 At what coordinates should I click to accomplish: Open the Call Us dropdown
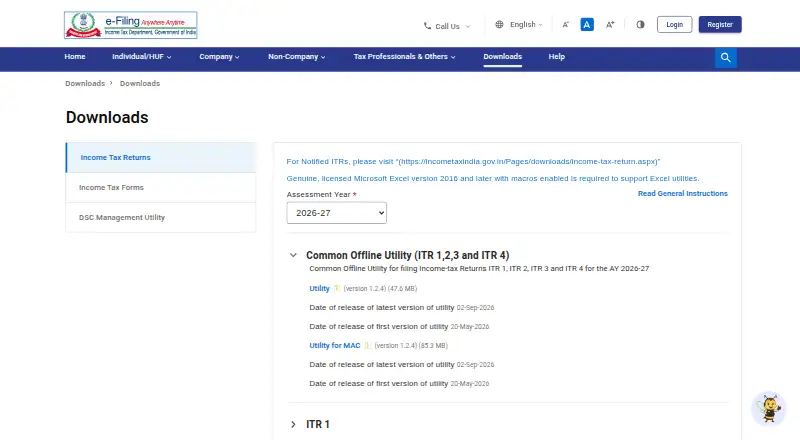point(447,26)
